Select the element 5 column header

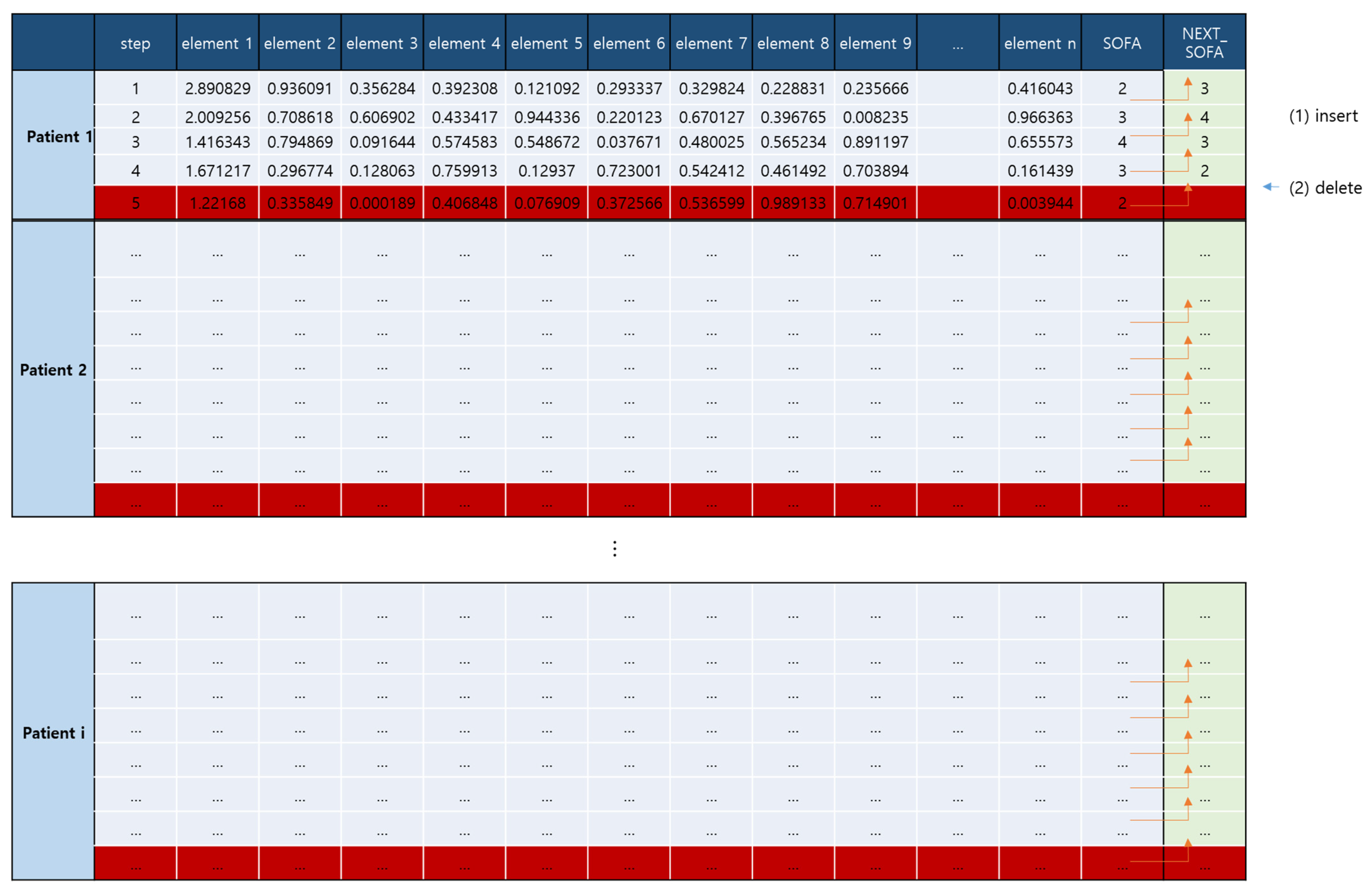click(546, 43)
